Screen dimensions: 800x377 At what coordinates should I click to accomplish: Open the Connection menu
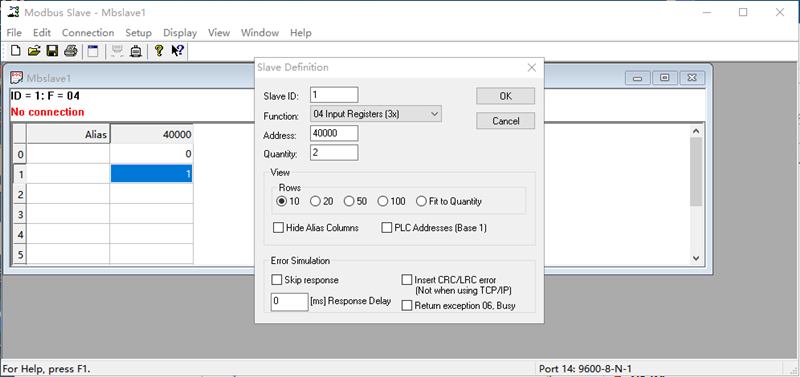pyautogui.click(x=88, y=33)
